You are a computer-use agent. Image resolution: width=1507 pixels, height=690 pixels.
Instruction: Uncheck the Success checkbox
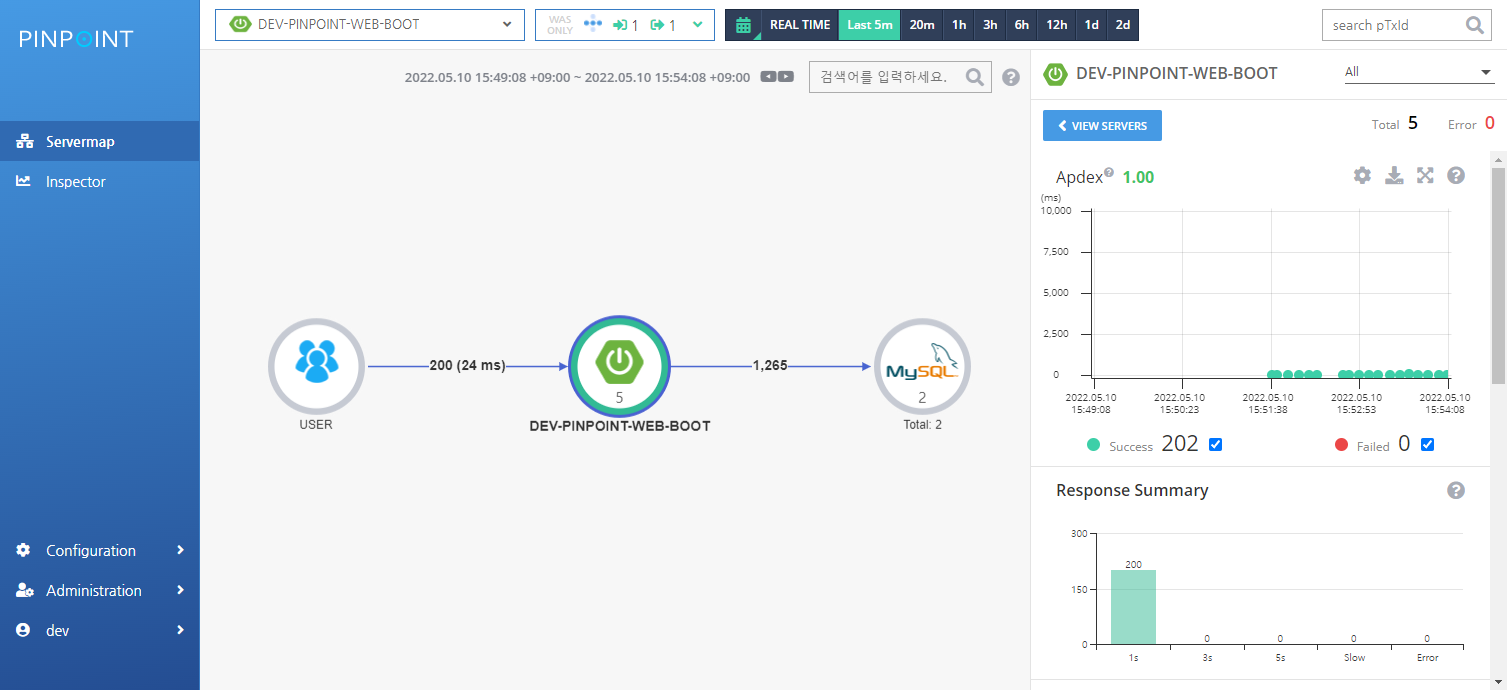(1216, 445)
